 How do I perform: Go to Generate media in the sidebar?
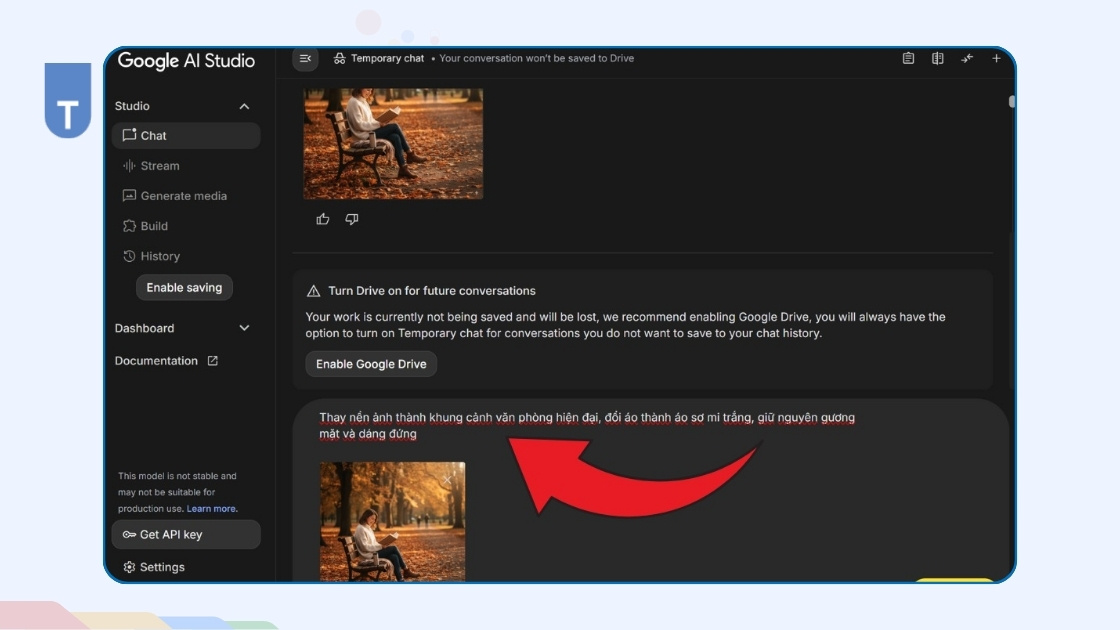click(183, 196)
